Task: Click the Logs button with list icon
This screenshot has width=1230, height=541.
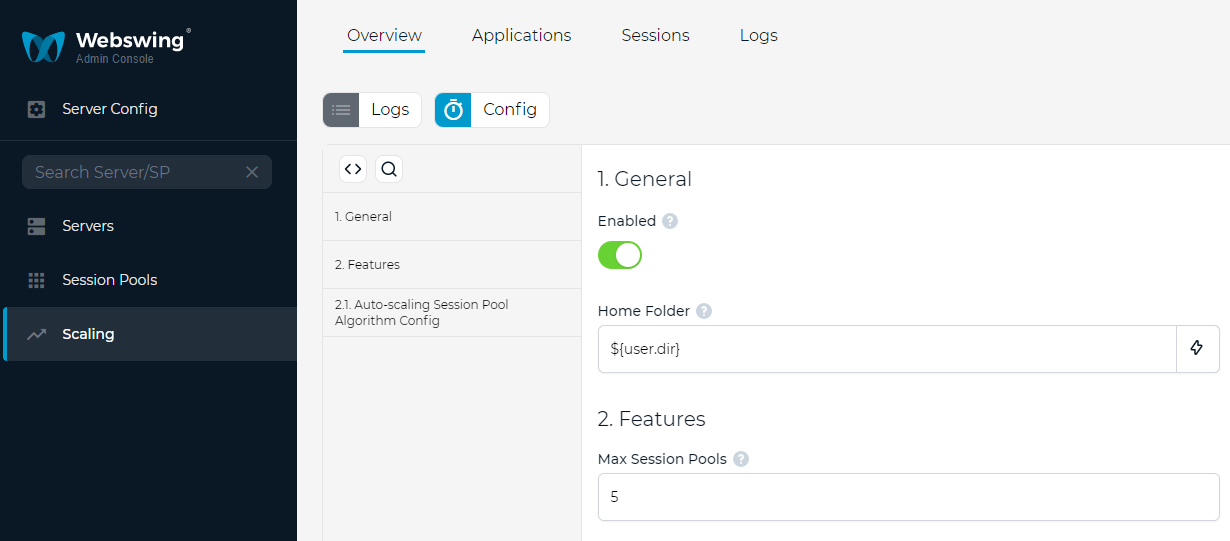Action: click(372, 110)
